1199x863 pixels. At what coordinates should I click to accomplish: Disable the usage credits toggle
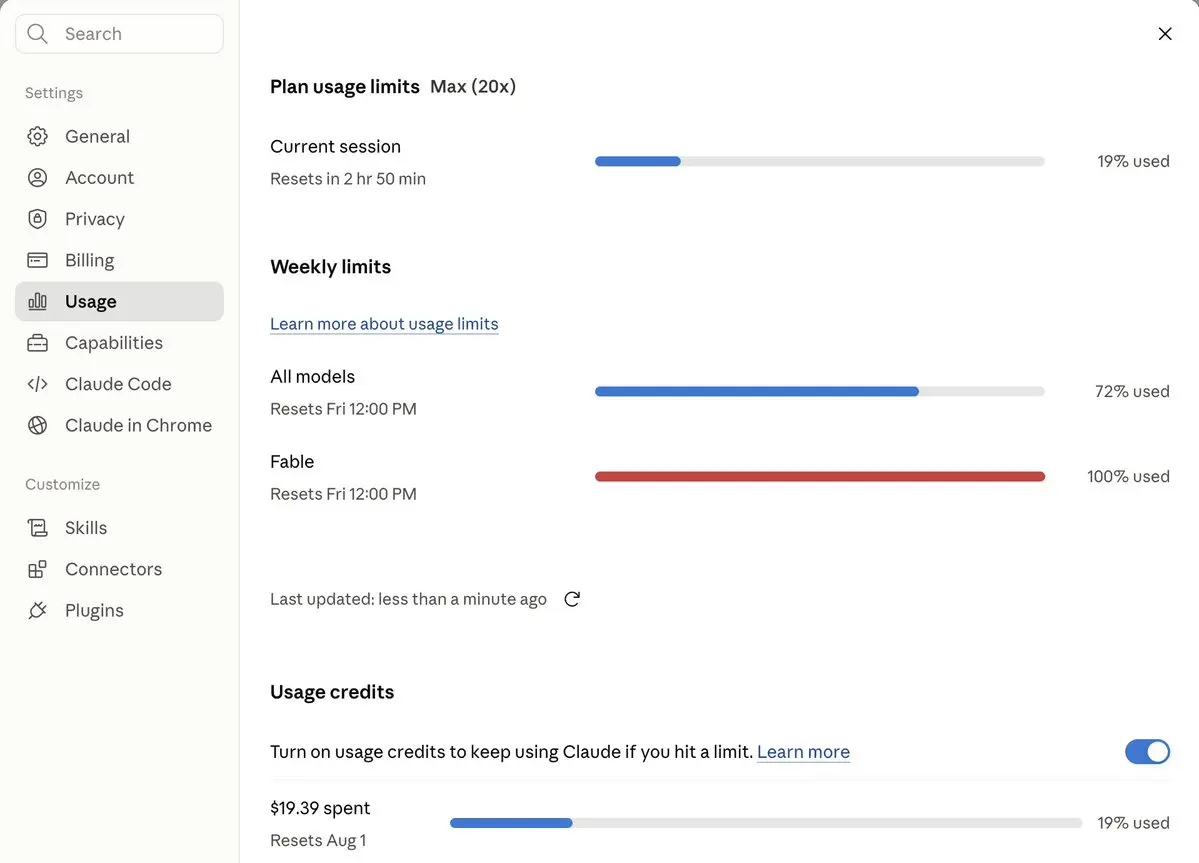(x=1147, y=751)
